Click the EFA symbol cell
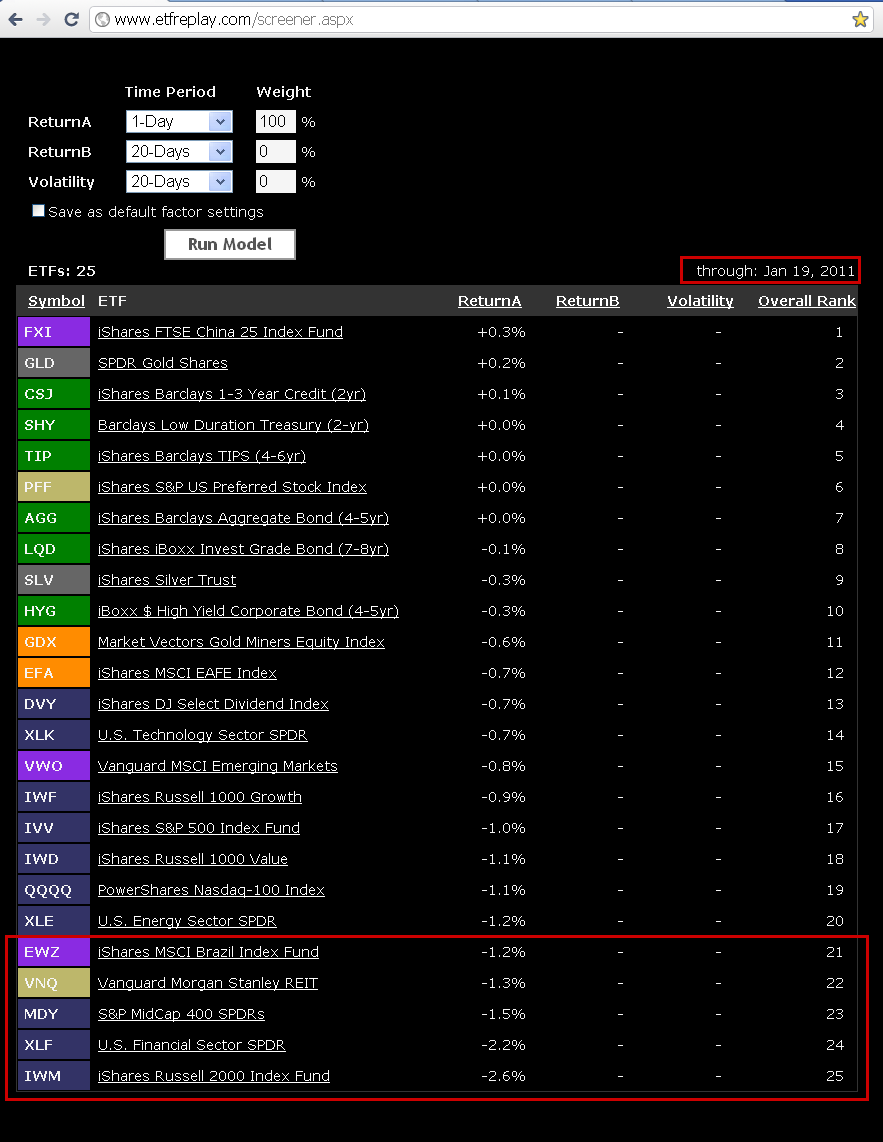This screenshot has height=1142, width=883. (x=54, y=673)
